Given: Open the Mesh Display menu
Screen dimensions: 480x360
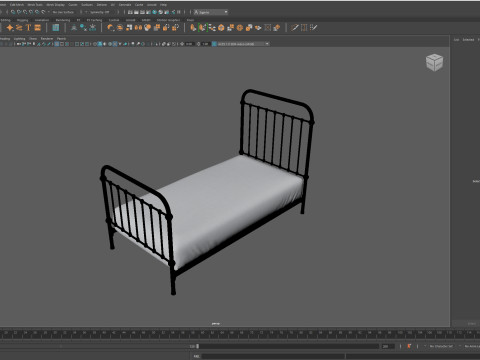Looking at the screenshot, I should click(55, 5).
